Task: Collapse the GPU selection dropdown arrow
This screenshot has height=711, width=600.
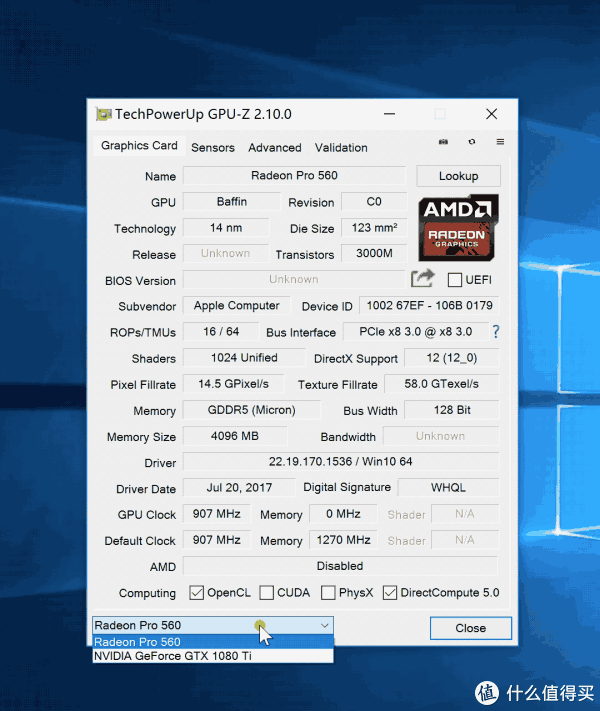Action: tap(325, 625)
